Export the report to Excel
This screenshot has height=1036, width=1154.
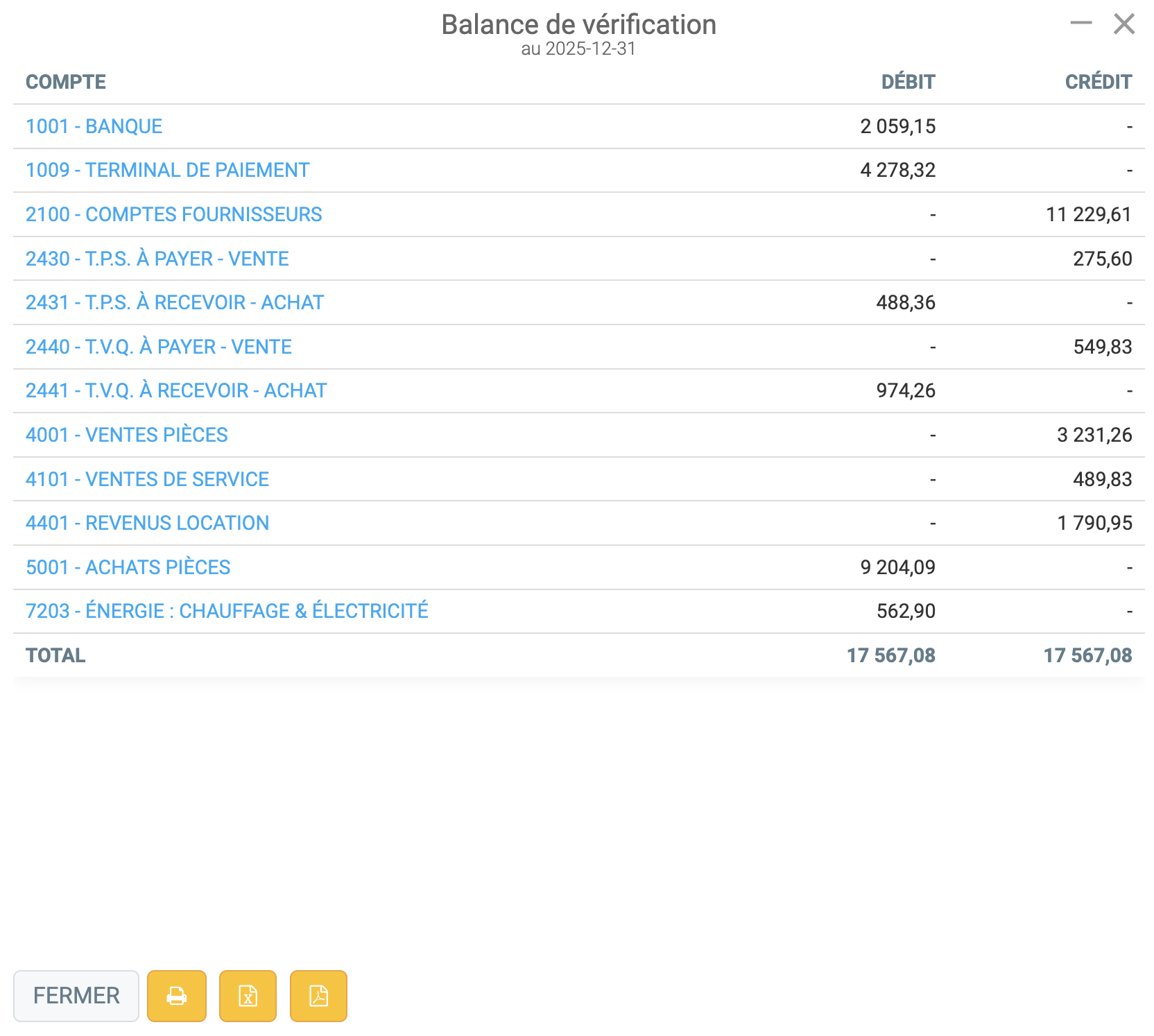248,996
